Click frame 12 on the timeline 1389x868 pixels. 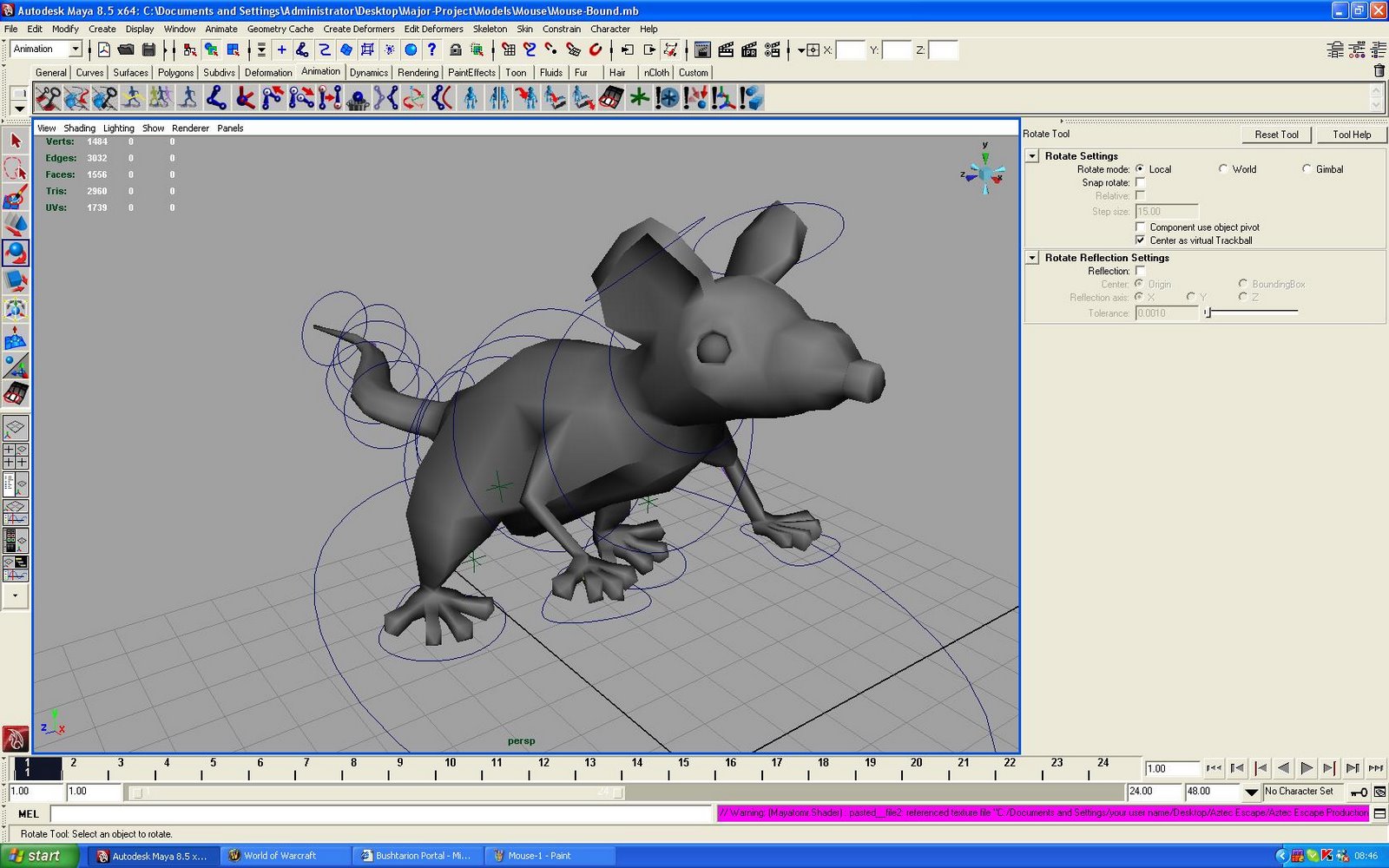click(543, 768)
